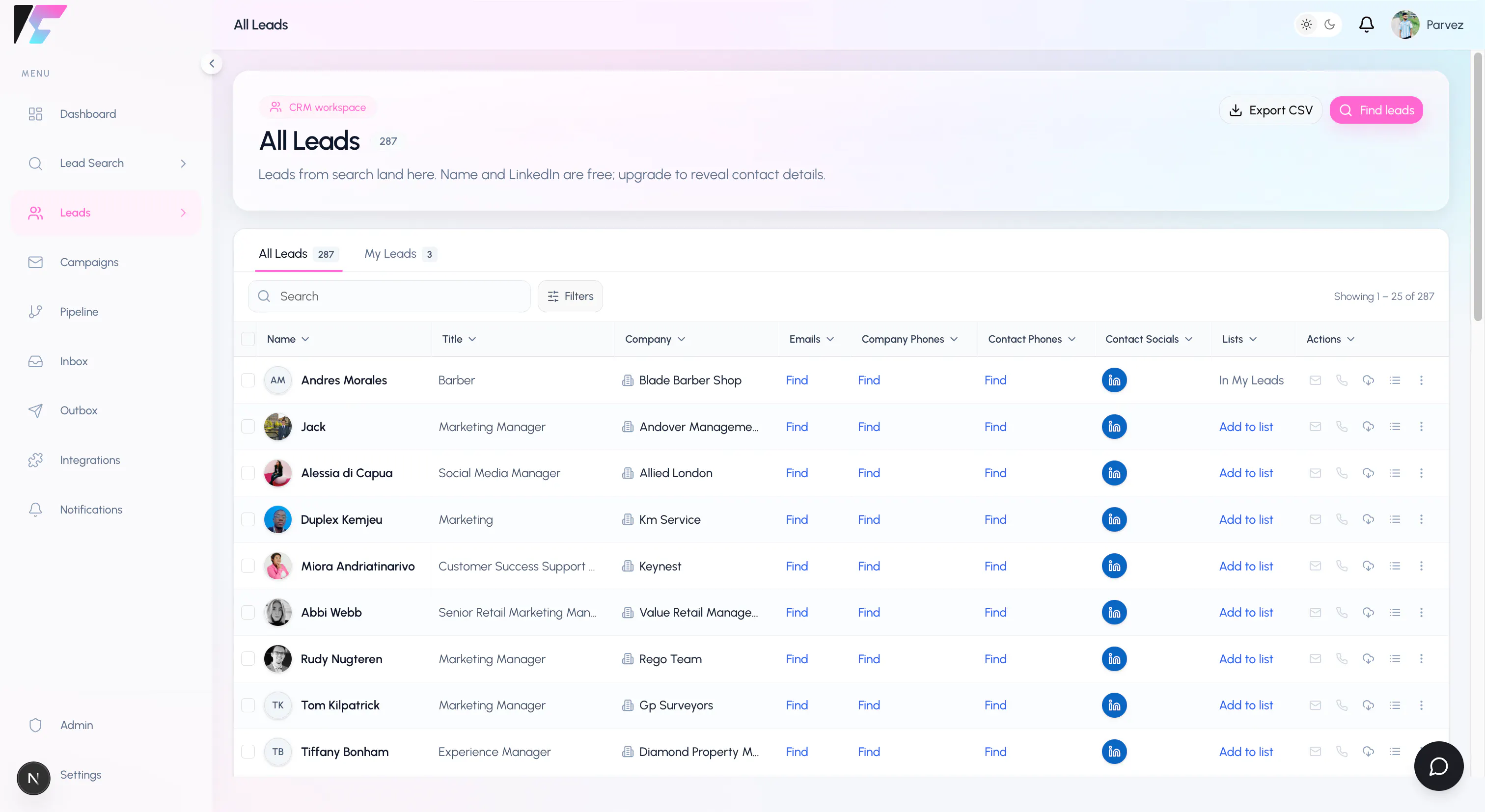Click into the leads Search field
Screen dimensions: 1485x812
point(389,296)
